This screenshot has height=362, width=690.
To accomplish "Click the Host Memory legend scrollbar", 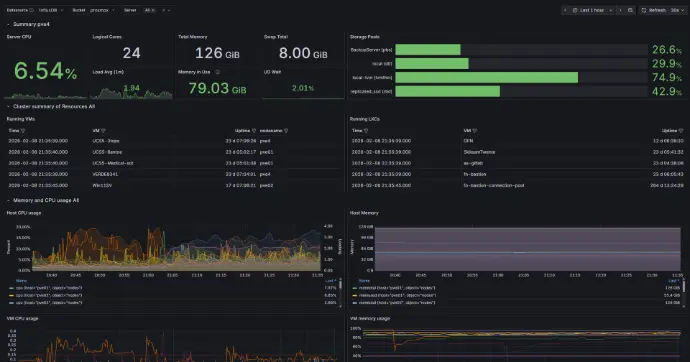I will 684,287.
